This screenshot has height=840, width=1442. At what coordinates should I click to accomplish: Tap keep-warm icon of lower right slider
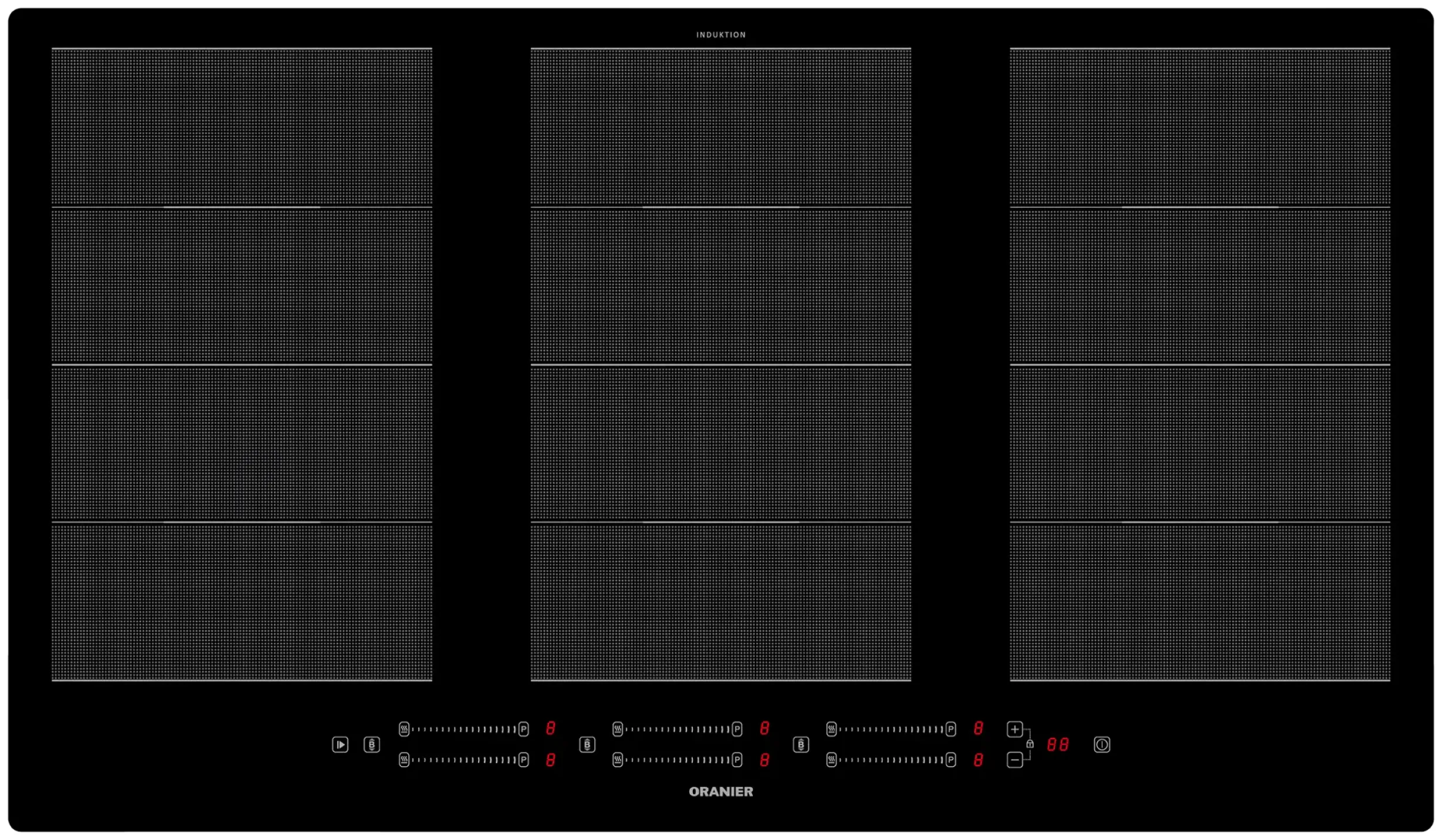pyautogui.click(x=831, y=760)
